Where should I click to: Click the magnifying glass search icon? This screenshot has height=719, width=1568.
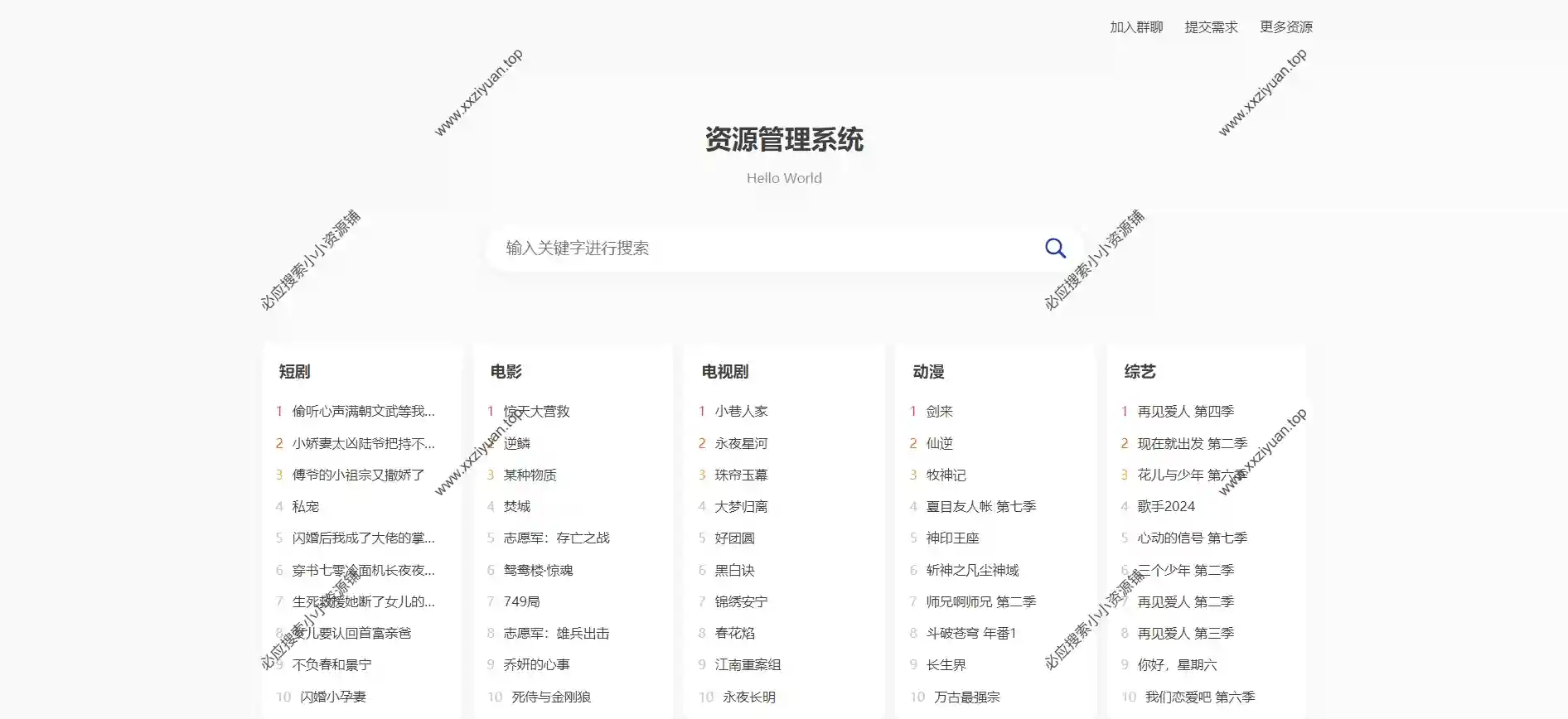coord(1055,249)
